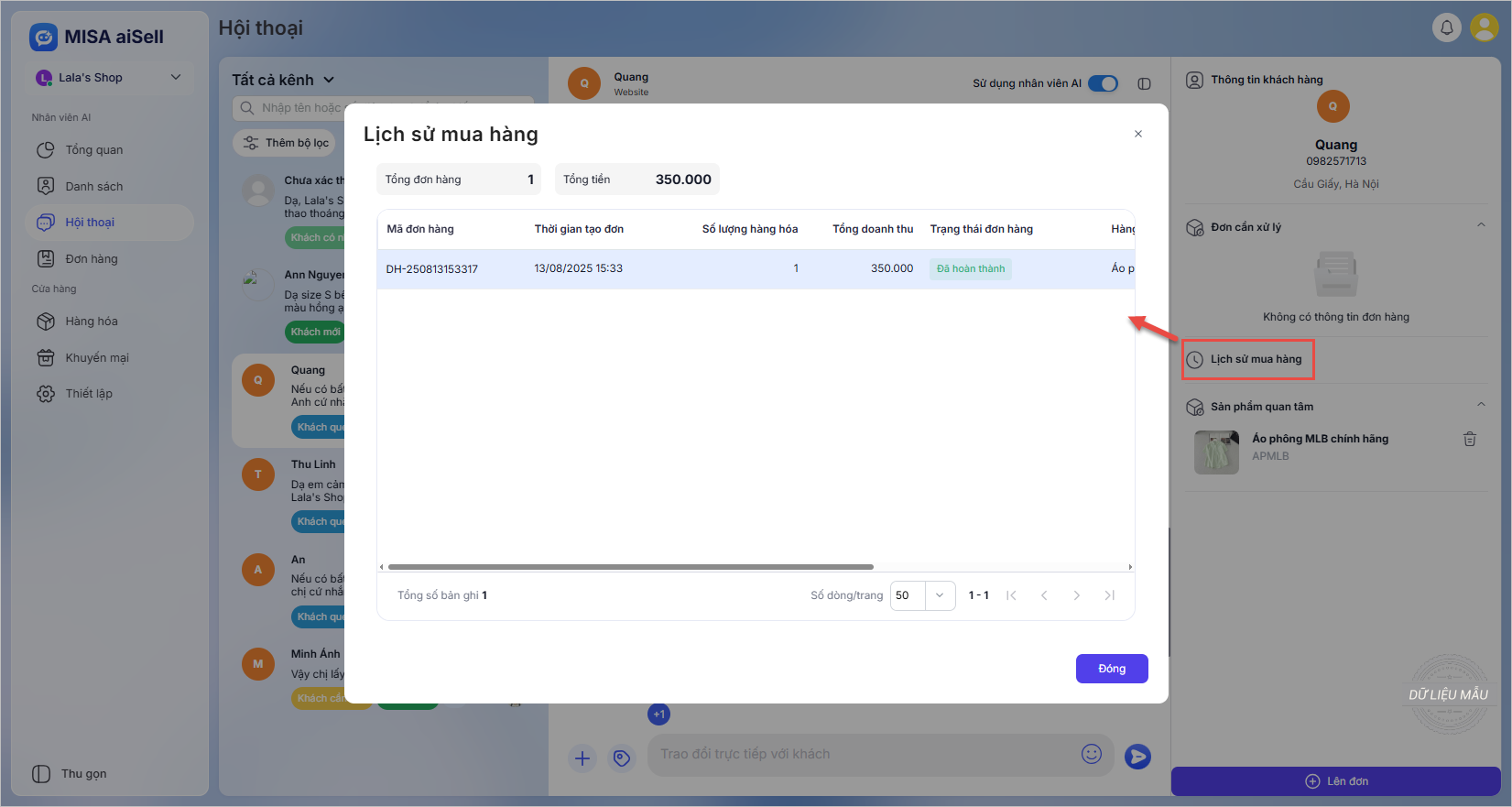The image size is (1512, 807).
Task: Click the plus attachment icon in chat
Action: pos(582,758)
